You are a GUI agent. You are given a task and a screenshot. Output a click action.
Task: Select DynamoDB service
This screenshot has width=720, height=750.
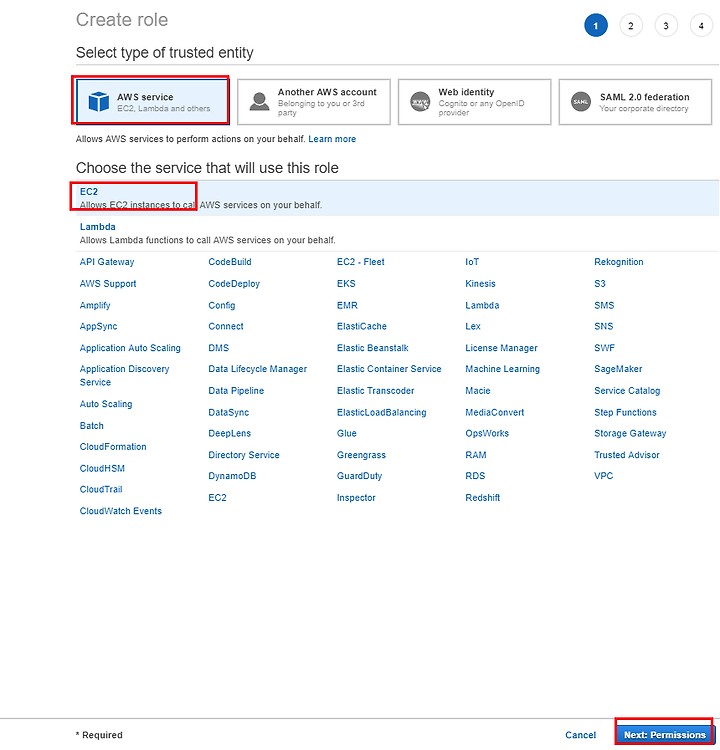tap(232, 476)
